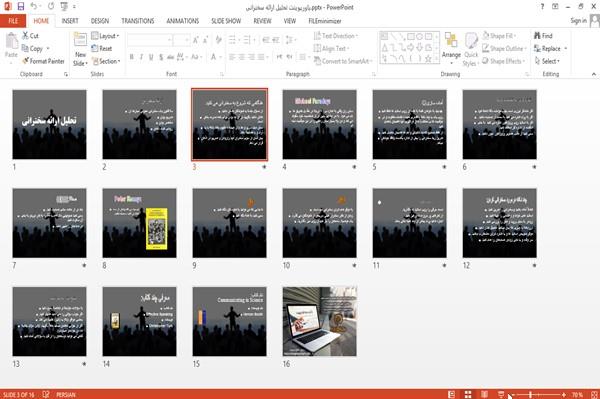The image size is (600, 399).
Task: Click the Sign in link
Action: click(x=578, y=21)
